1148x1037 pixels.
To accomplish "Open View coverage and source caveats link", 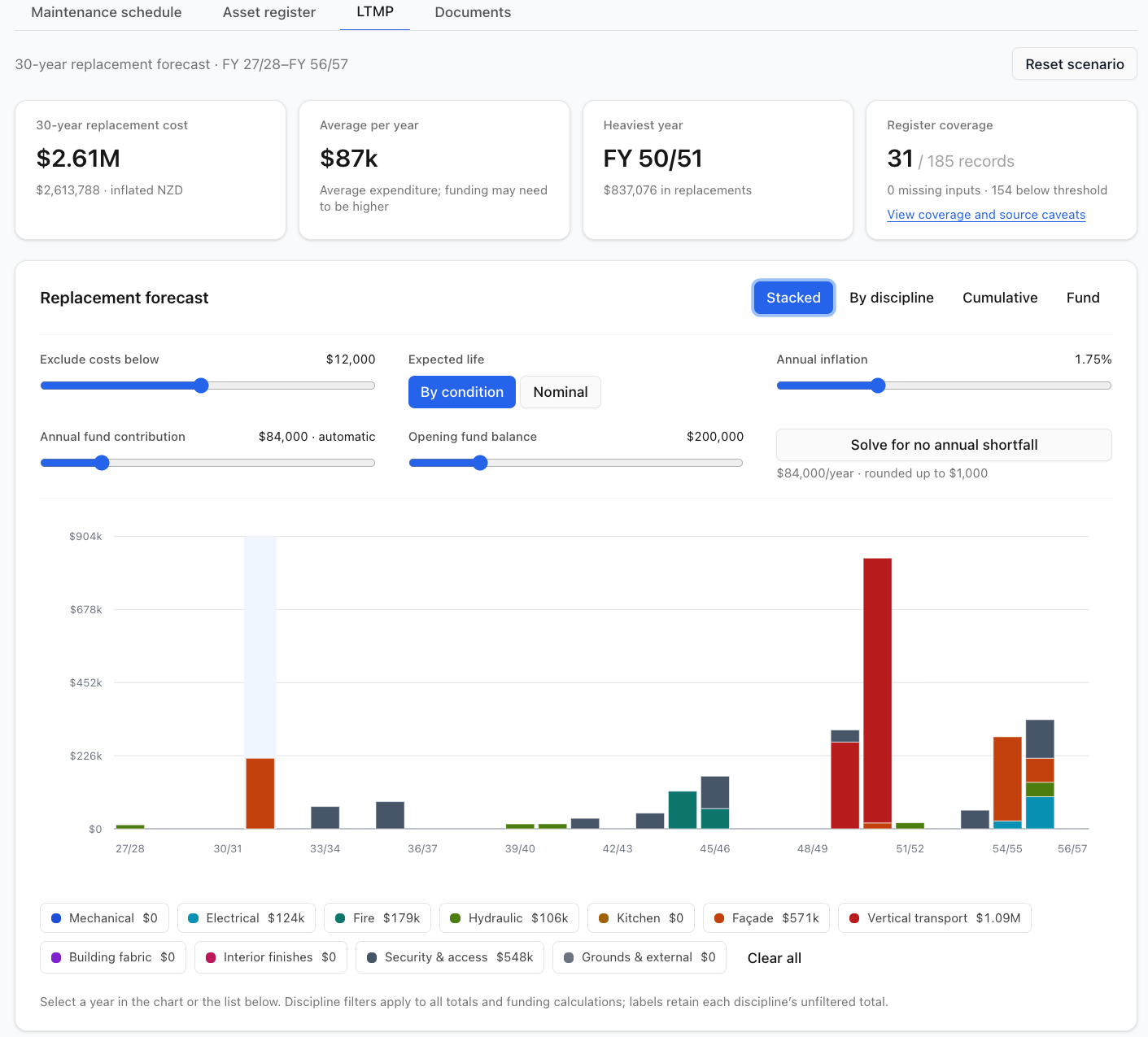I will tap(986, 215).
